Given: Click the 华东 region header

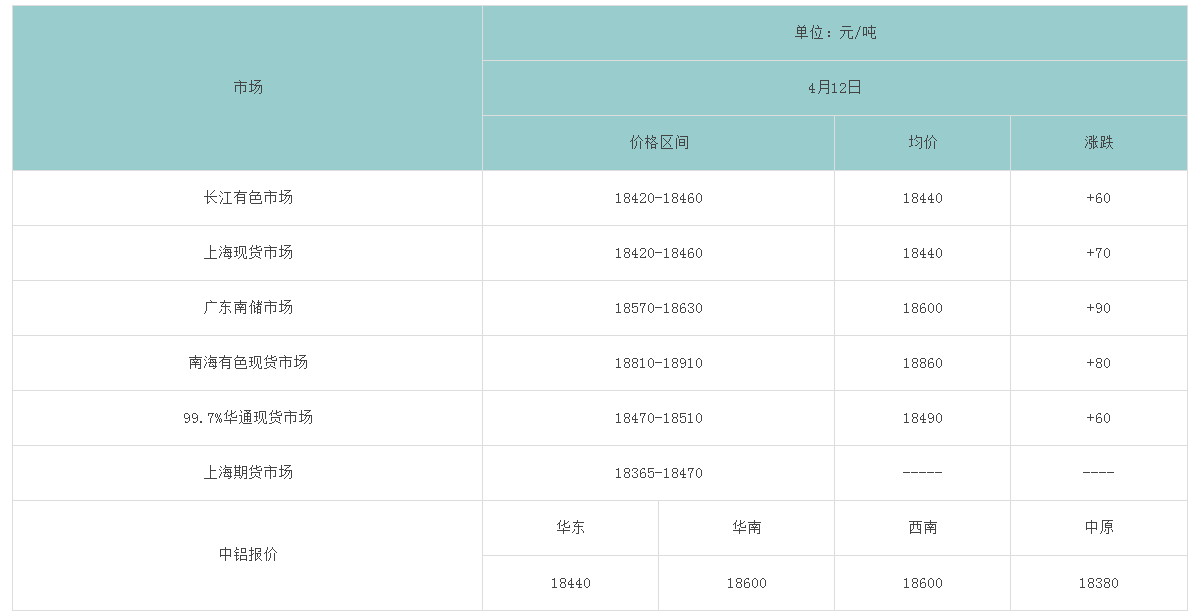Looking at the screenshot, I should 571,528.
